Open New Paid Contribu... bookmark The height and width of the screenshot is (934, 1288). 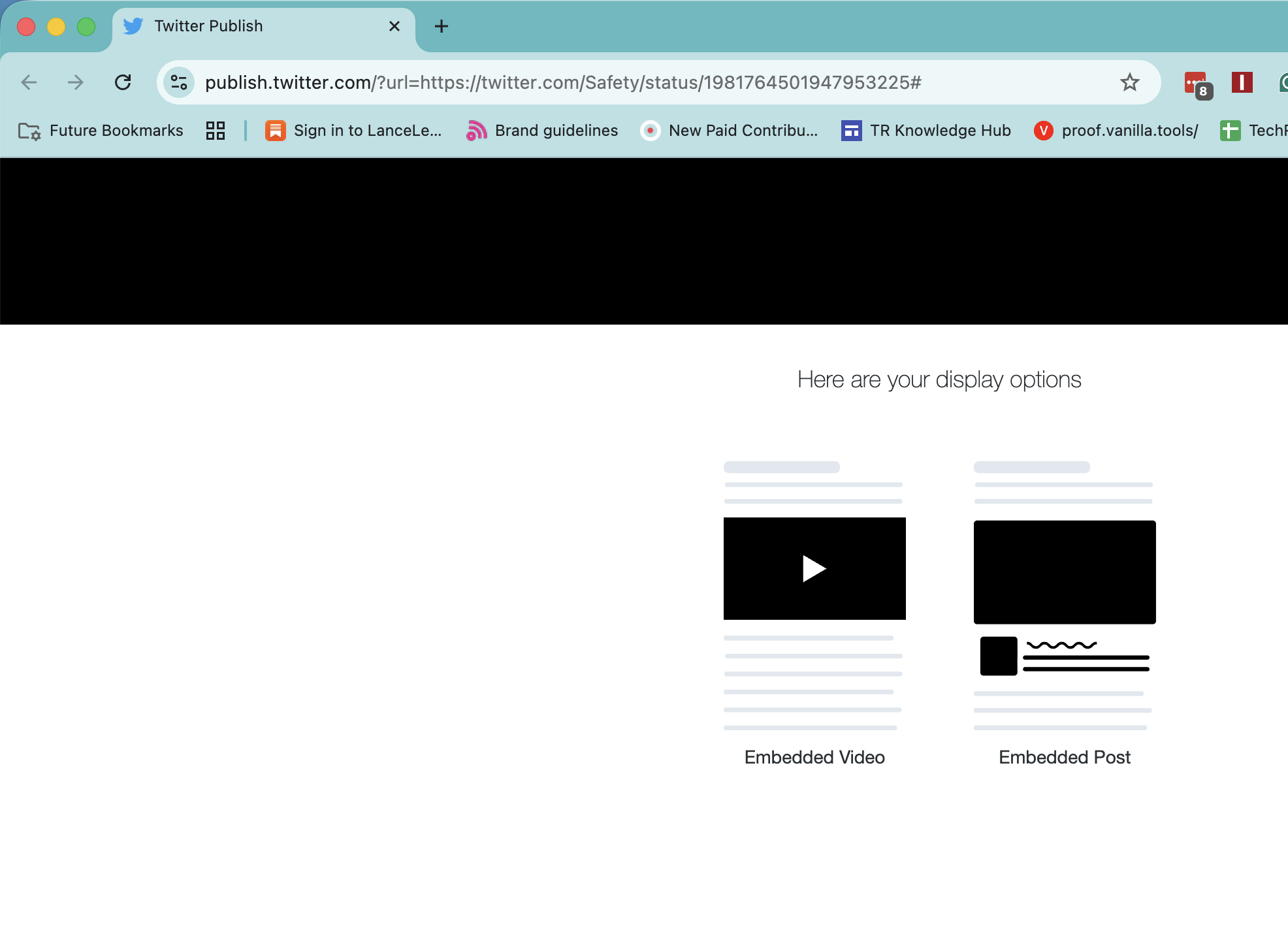(x=729, y=131)
